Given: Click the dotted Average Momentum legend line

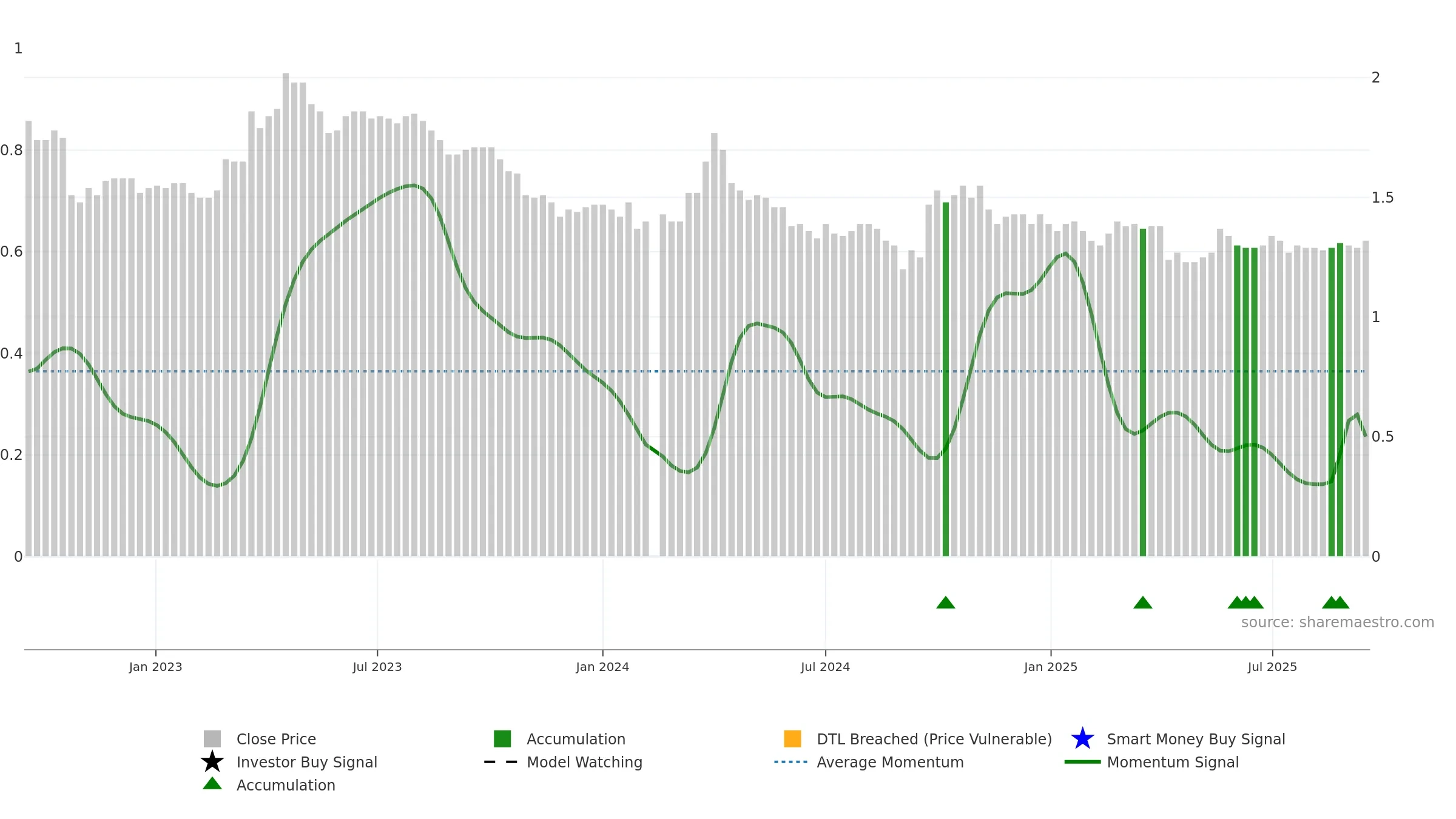Looking at the screenshot, I should [791, 762].
